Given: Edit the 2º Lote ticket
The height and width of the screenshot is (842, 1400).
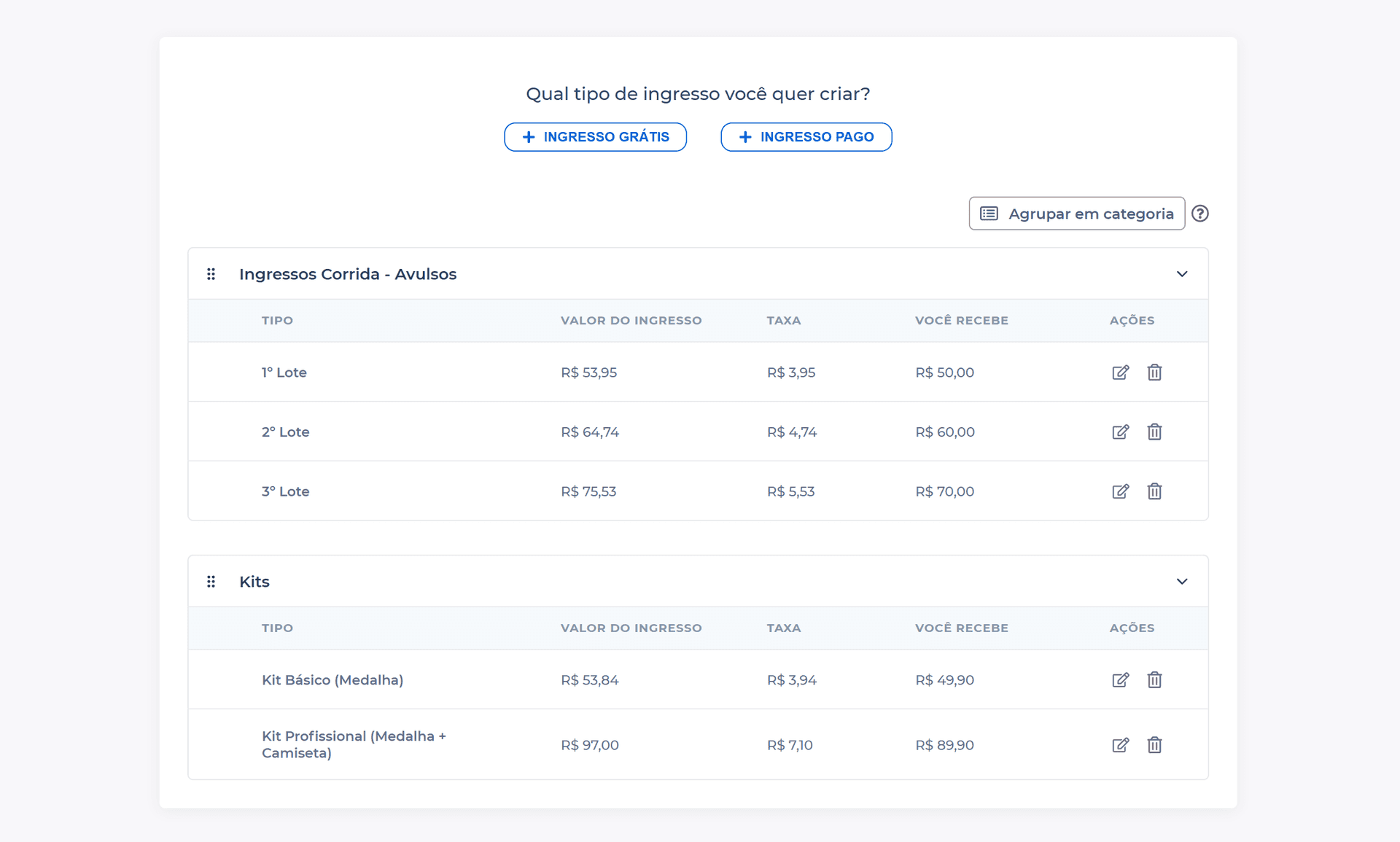Looking at the screenshot, I should point(1120,432).
